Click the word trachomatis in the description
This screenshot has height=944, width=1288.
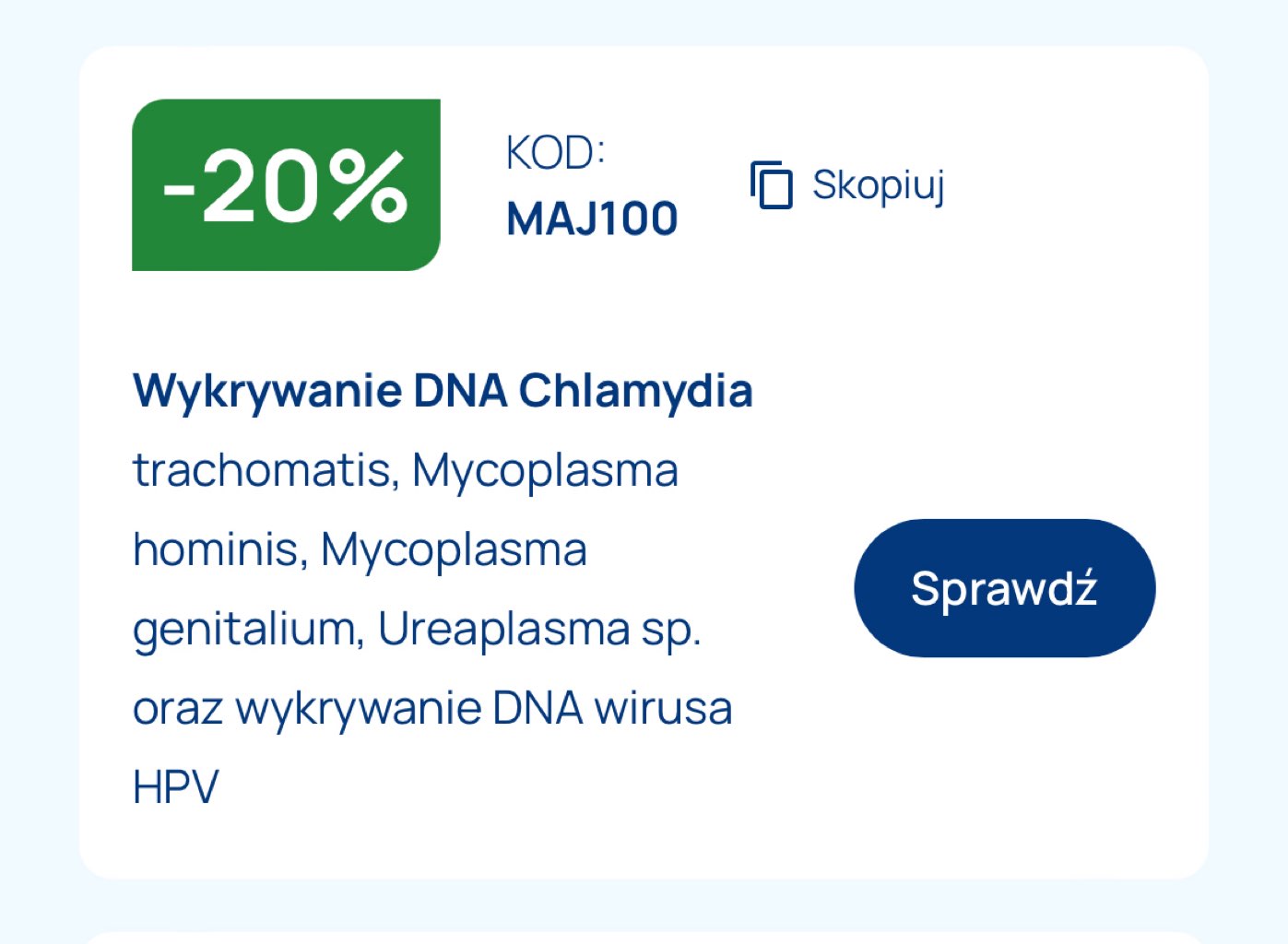pos(266,470)
